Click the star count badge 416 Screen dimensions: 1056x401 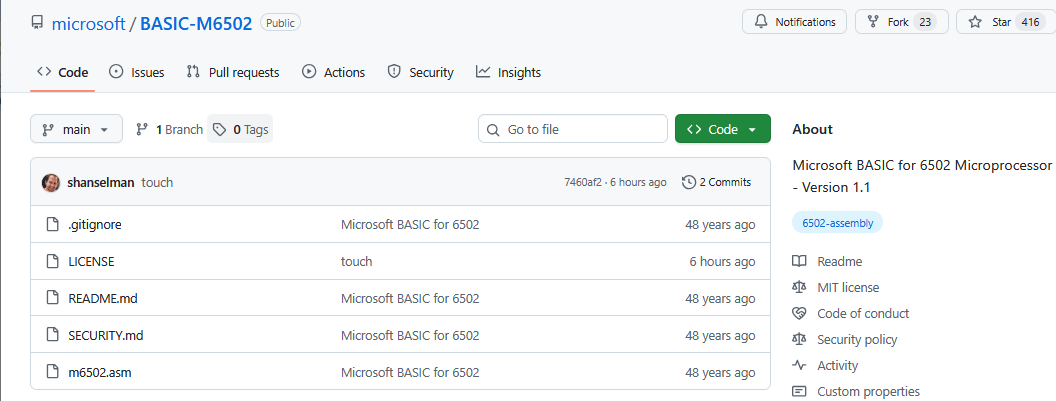[x=1030, y=22]
